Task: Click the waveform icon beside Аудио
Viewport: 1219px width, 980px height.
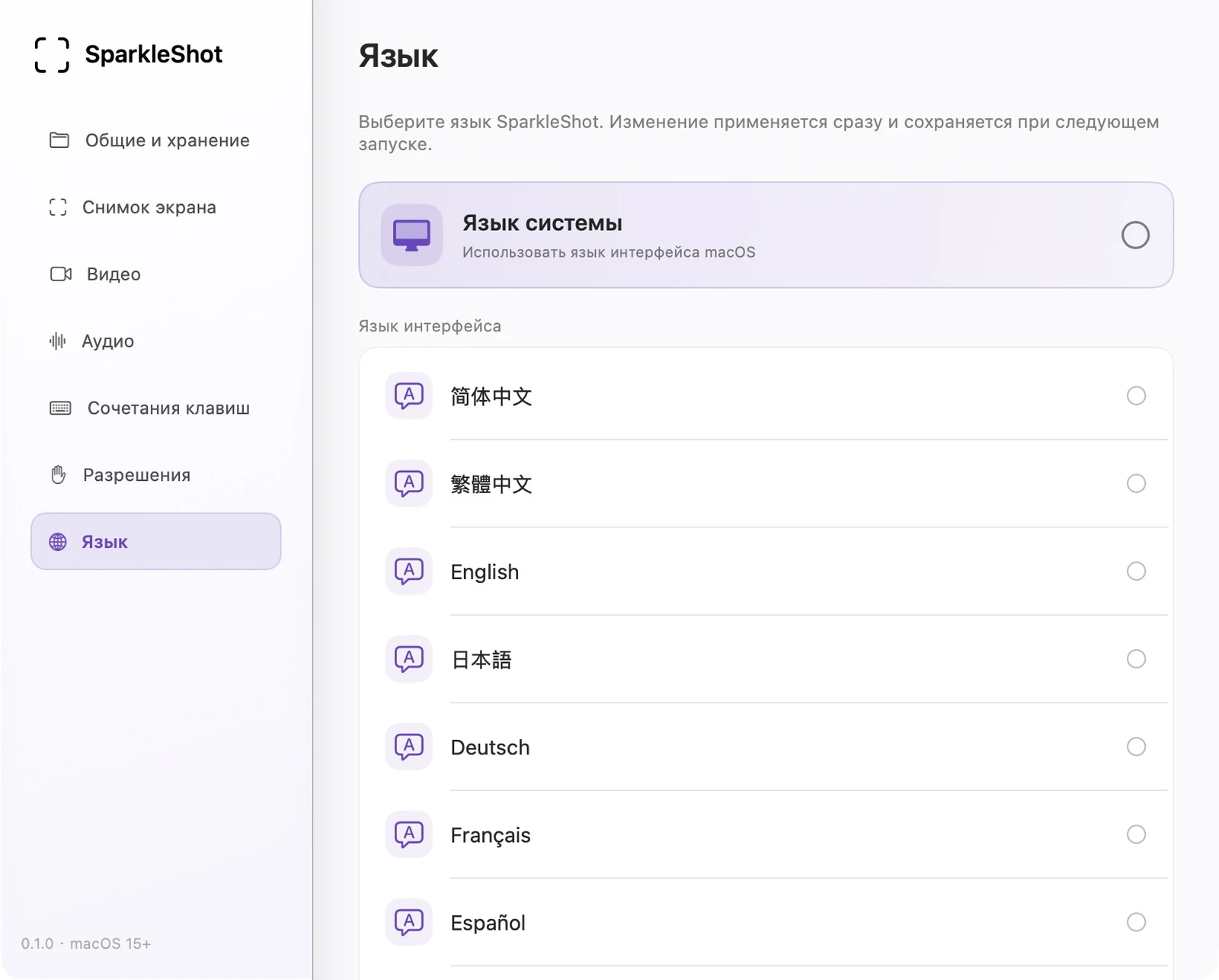Action: (x=58, y=341)
